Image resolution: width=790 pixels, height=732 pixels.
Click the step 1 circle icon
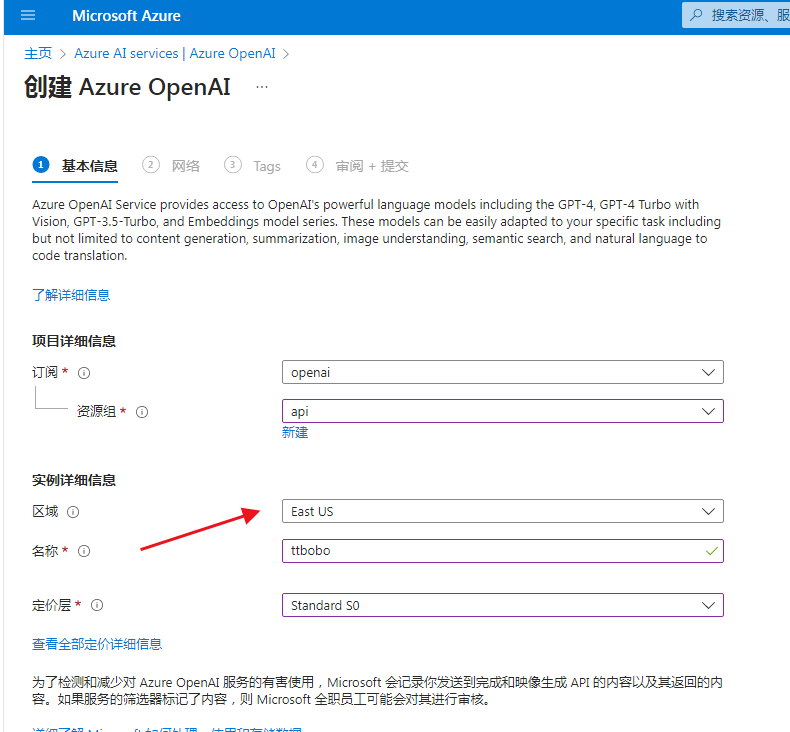pyautogui.click(x=41, y=165)
